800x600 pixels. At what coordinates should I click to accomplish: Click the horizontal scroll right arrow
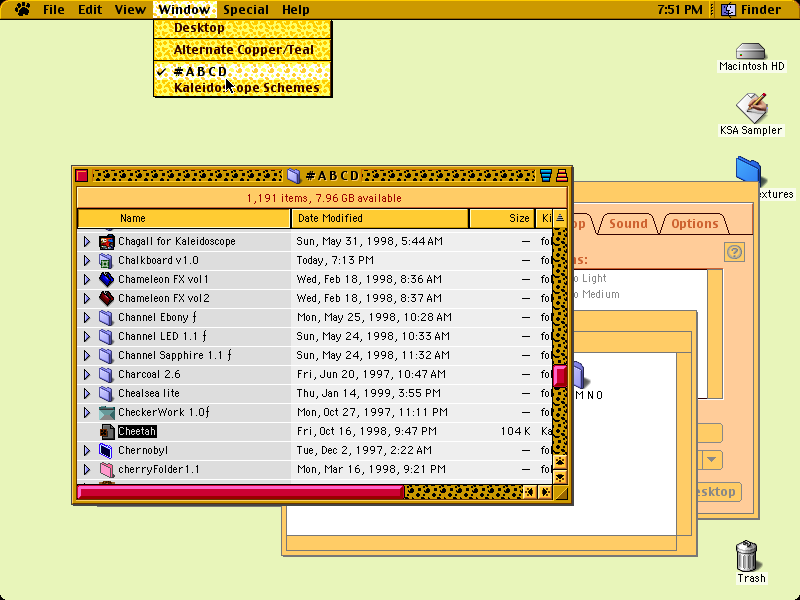pos(545,492)
